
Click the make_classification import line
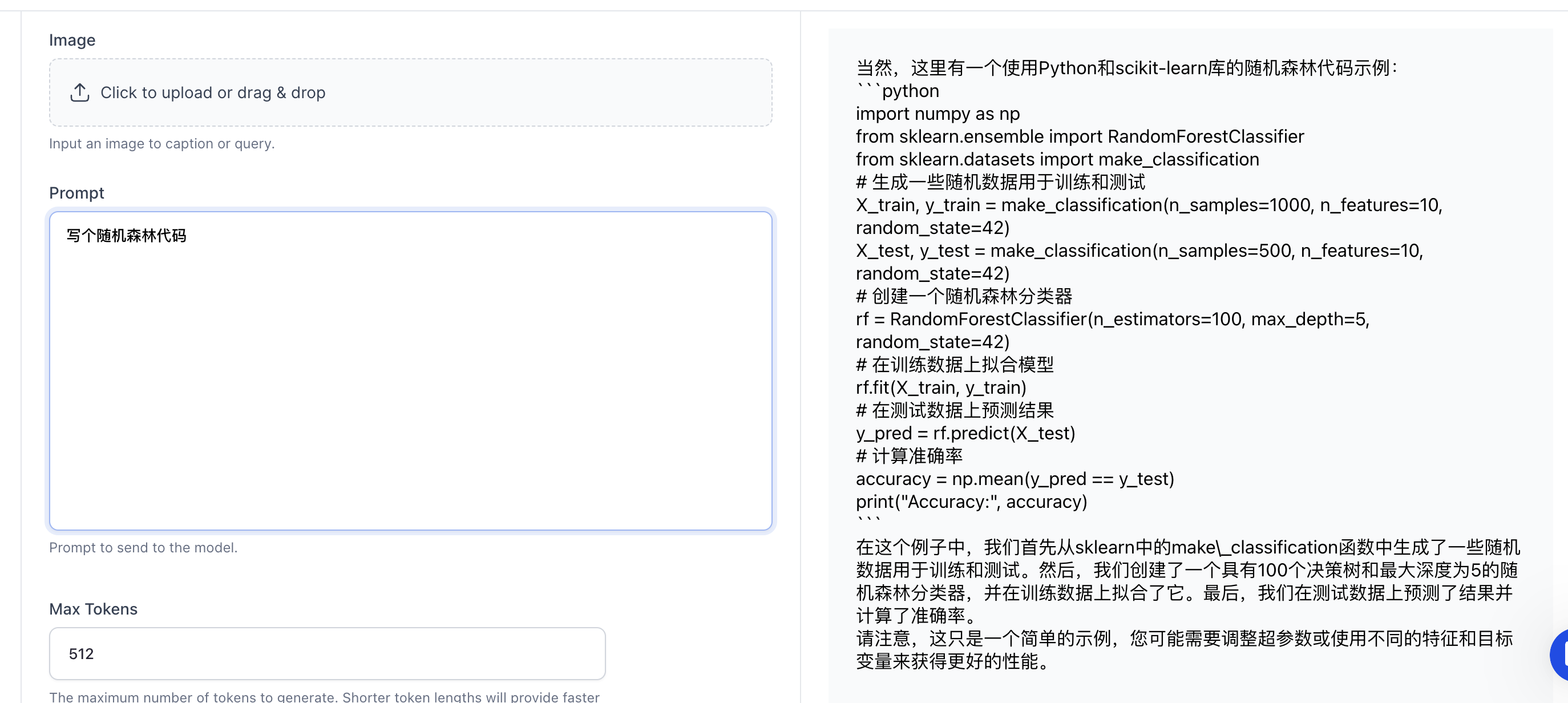click(x=1057, y=159)
